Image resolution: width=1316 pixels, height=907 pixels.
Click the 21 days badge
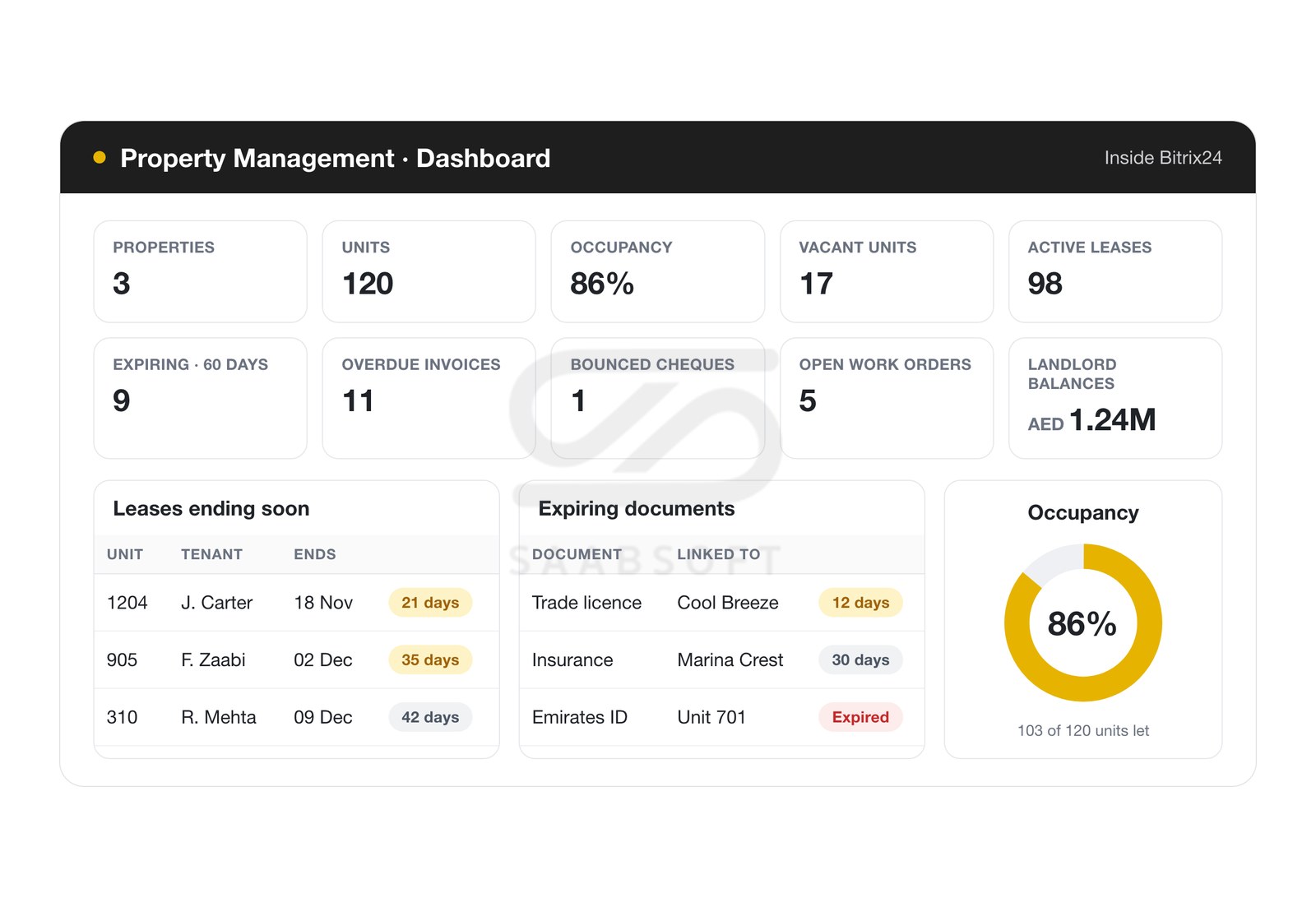pyautogui.click(x=430, y=603)
